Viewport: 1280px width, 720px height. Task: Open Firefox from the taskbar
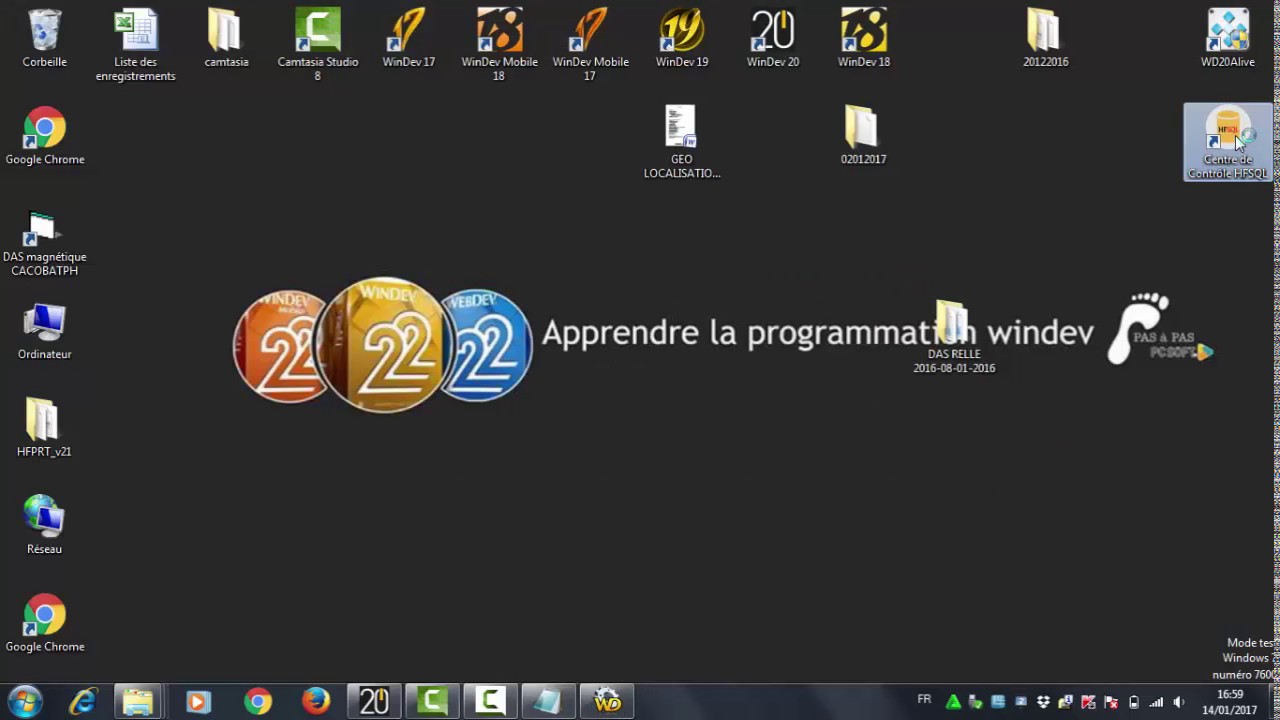[x=316, y=702]
